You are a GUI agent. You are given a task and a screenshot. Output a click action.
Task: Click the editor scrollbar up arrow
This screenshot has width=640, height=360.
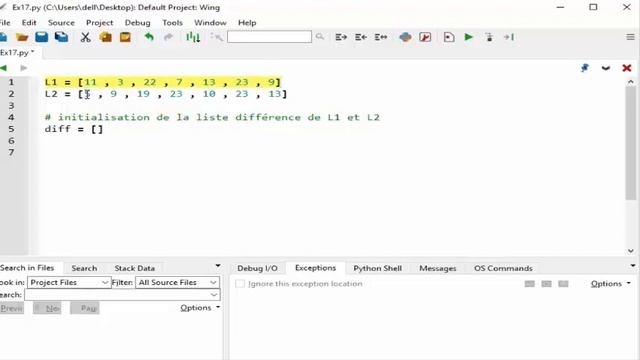pos(631,82)
